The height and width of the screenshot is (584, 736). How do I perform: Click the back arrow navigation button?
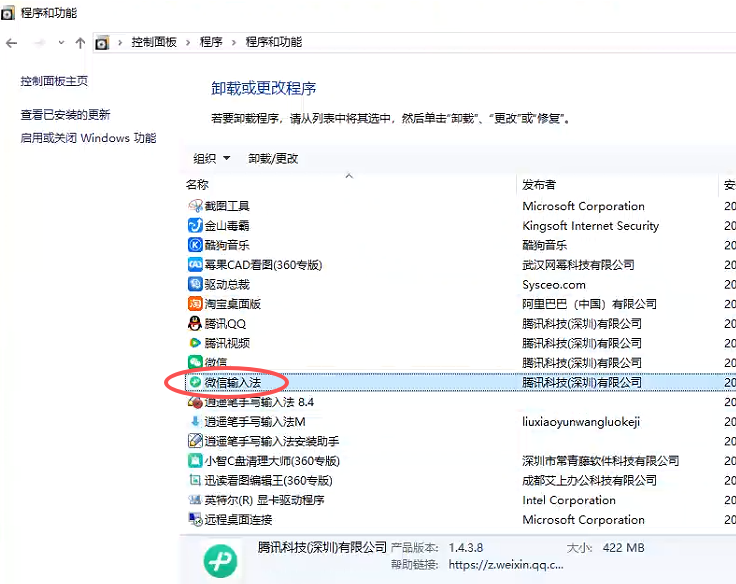pos(12,43)
